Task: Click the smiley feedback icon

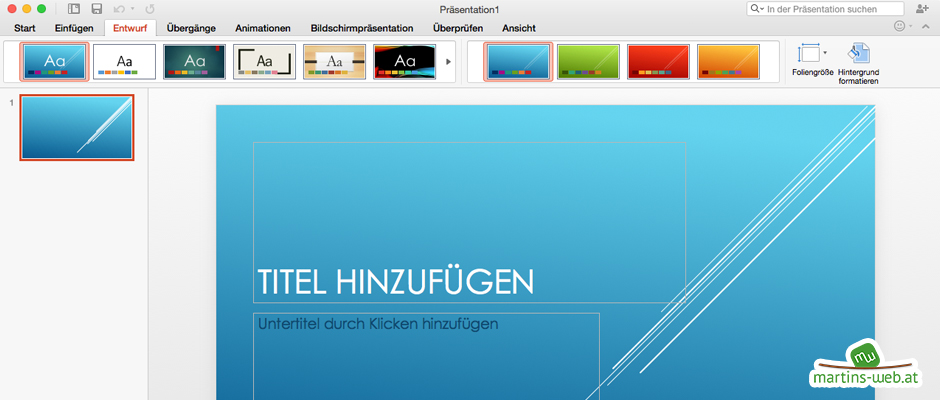Action: 899,26
